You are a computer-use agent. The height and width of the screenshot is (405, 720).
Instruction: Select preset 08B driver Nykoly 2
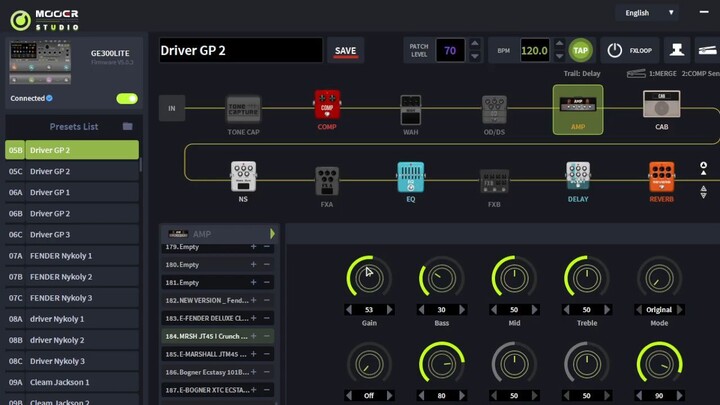72,340
